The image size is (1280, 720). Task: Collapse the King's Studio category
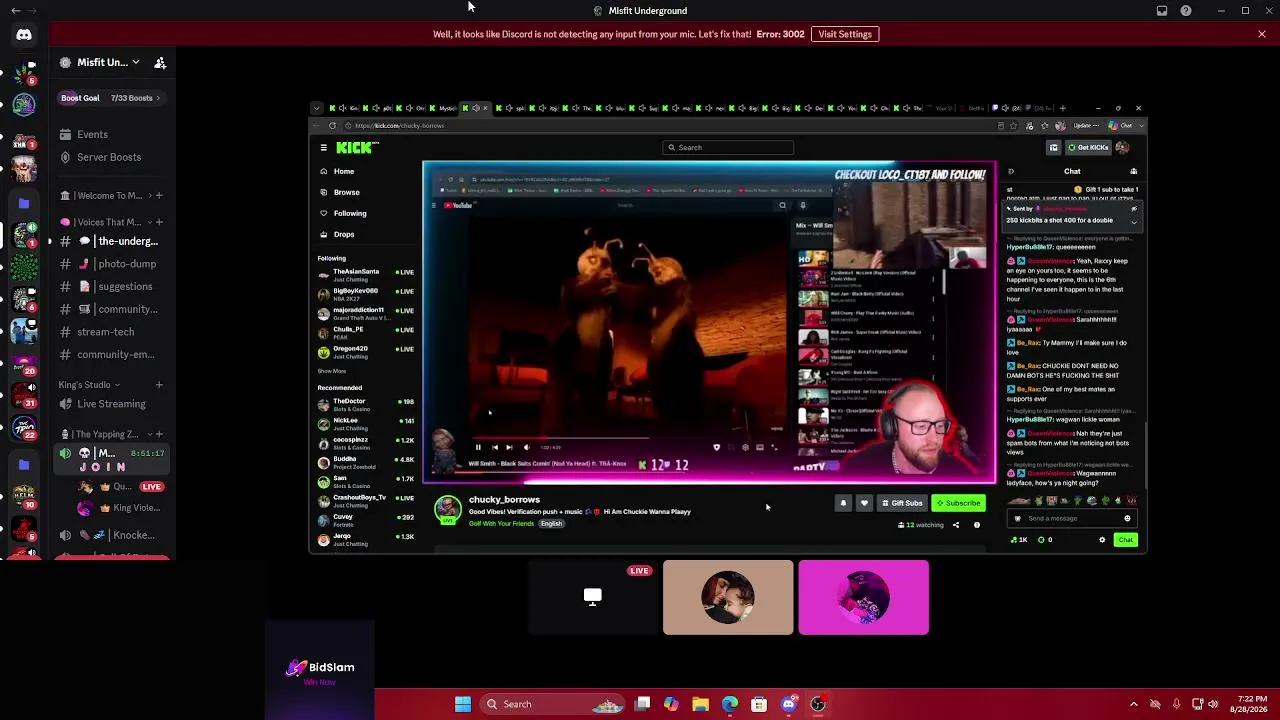pos(89,385)
